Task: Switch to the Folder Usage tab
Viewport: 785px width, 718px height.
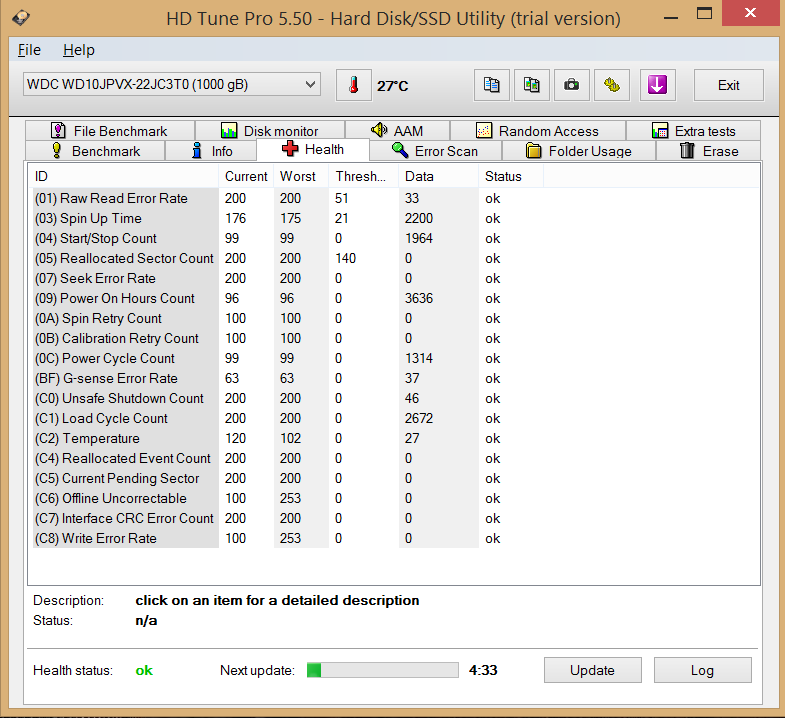Action: pos(579,151)
